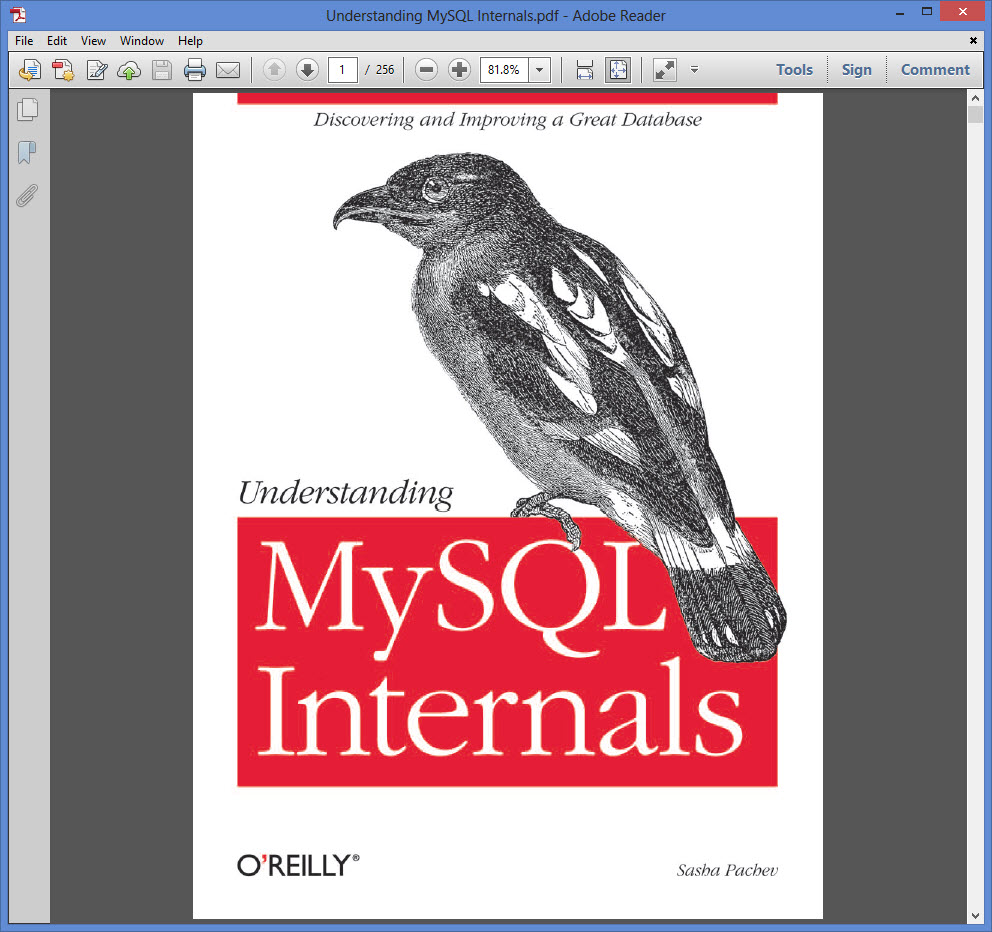
Task: Click the Save file floppy icon
Action: click(162, 70)
